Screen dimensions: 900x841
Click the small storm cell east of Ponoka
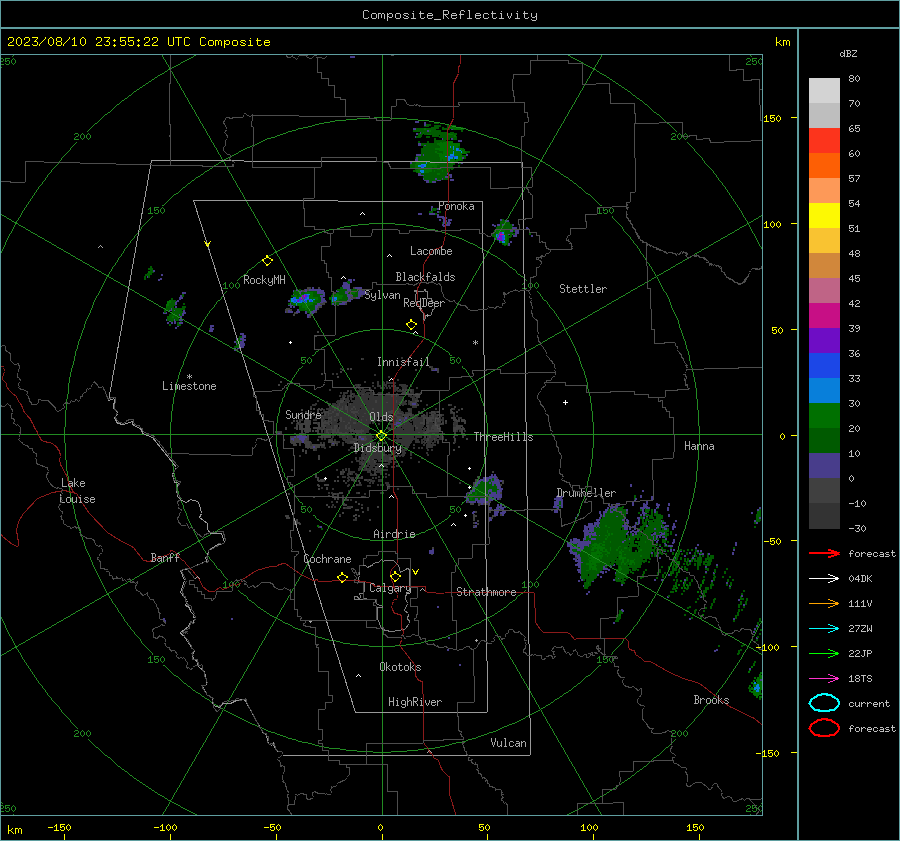[x=504, y=232]
